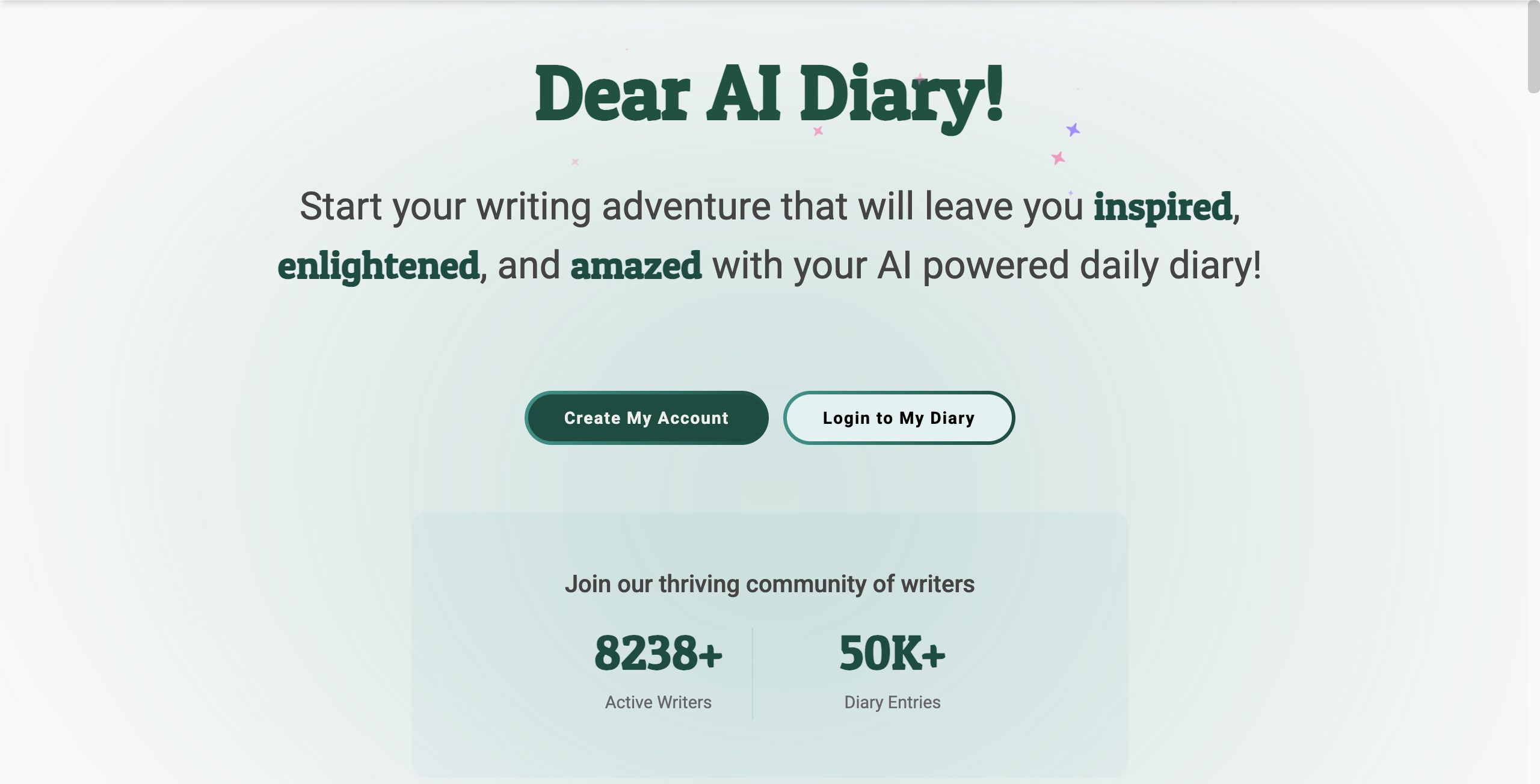
Task: Click the faint pink sparkle left of subtitle
Action: [575, 161]
